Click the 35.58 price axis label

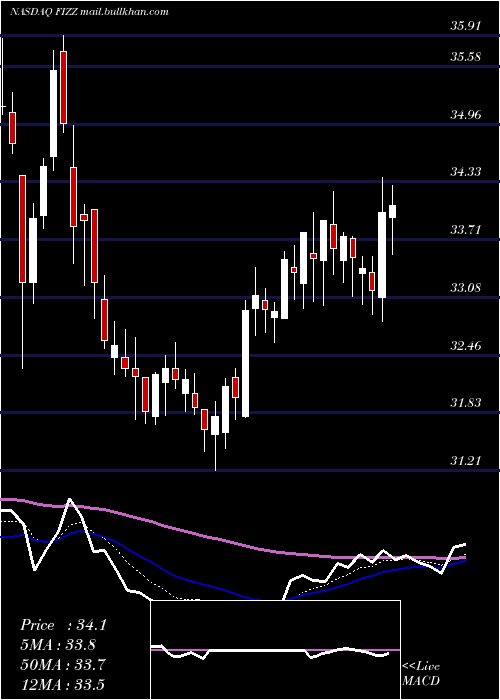(x=466, y=57)
